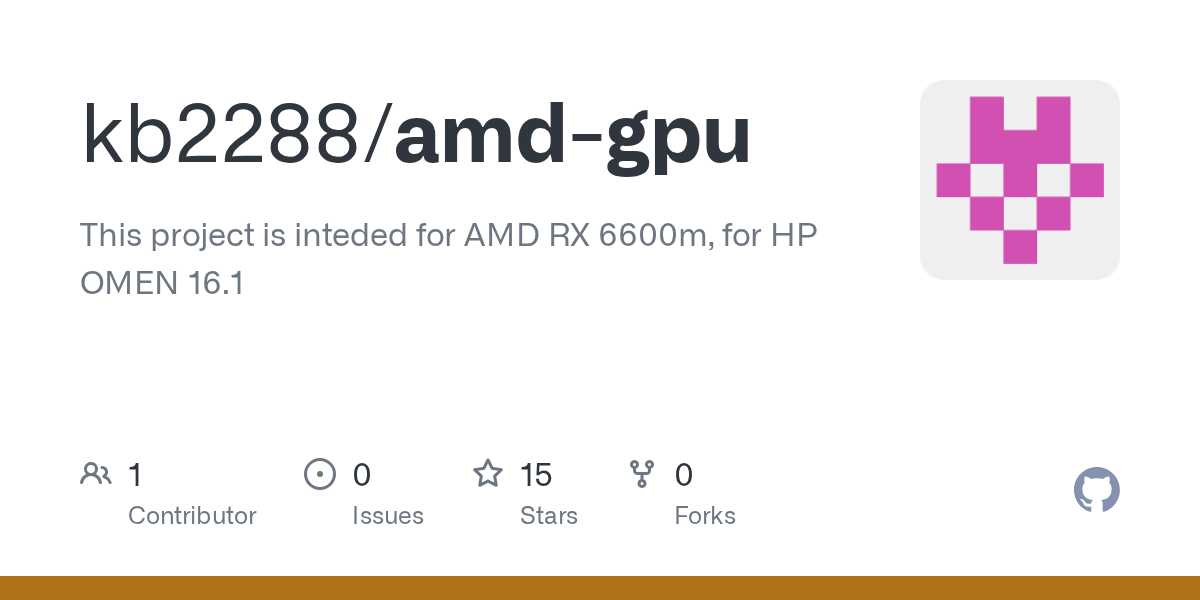
Task: Click the fork icon
Action: 641,474
